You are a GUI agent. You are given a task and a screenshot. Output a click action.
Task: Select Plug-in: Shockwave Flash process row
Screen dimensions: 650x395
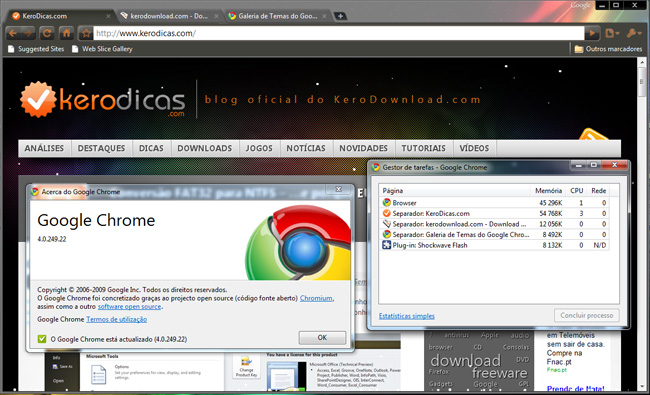[x=495, y=245]
